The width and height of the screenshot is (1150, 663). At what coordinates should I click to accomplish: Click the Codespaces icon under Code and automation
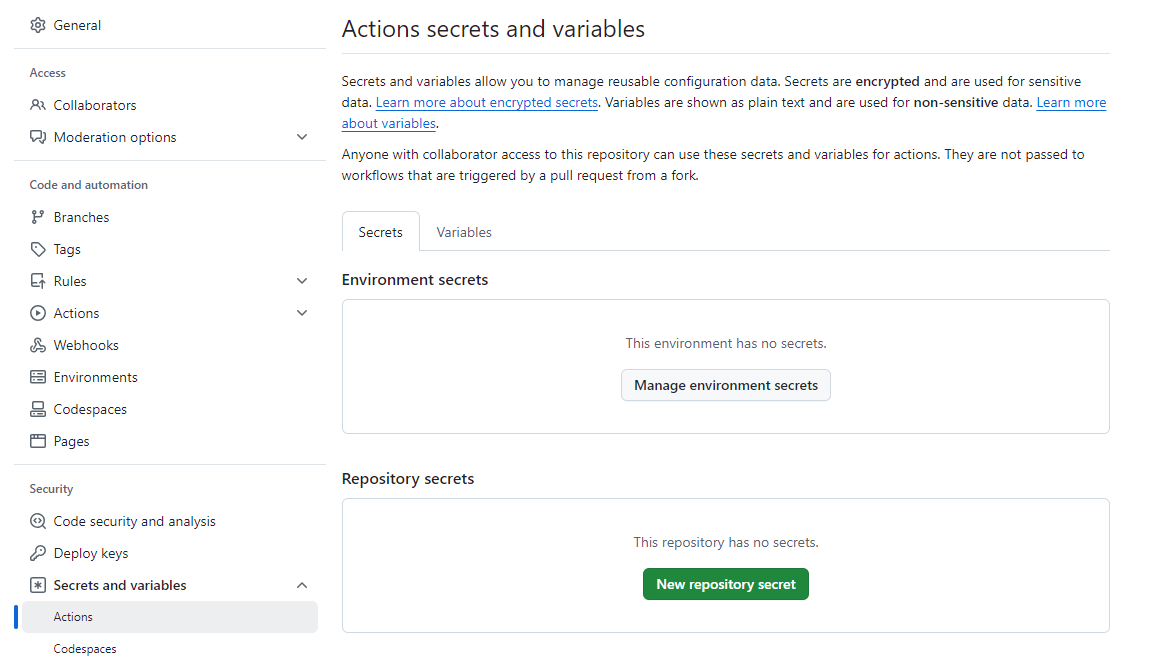coord(38,409)
